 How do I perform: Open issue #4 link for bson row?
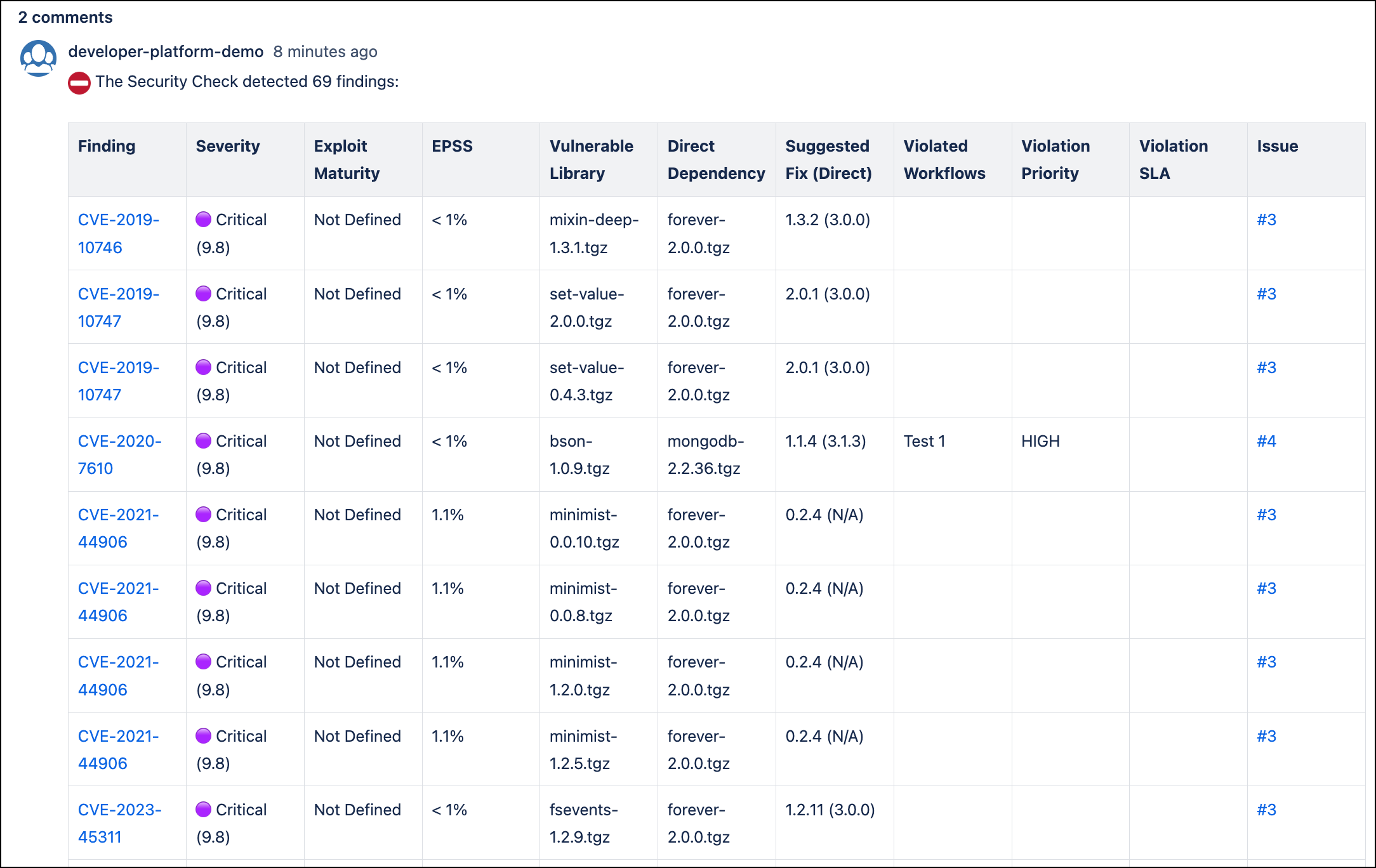coord(1266,441)
